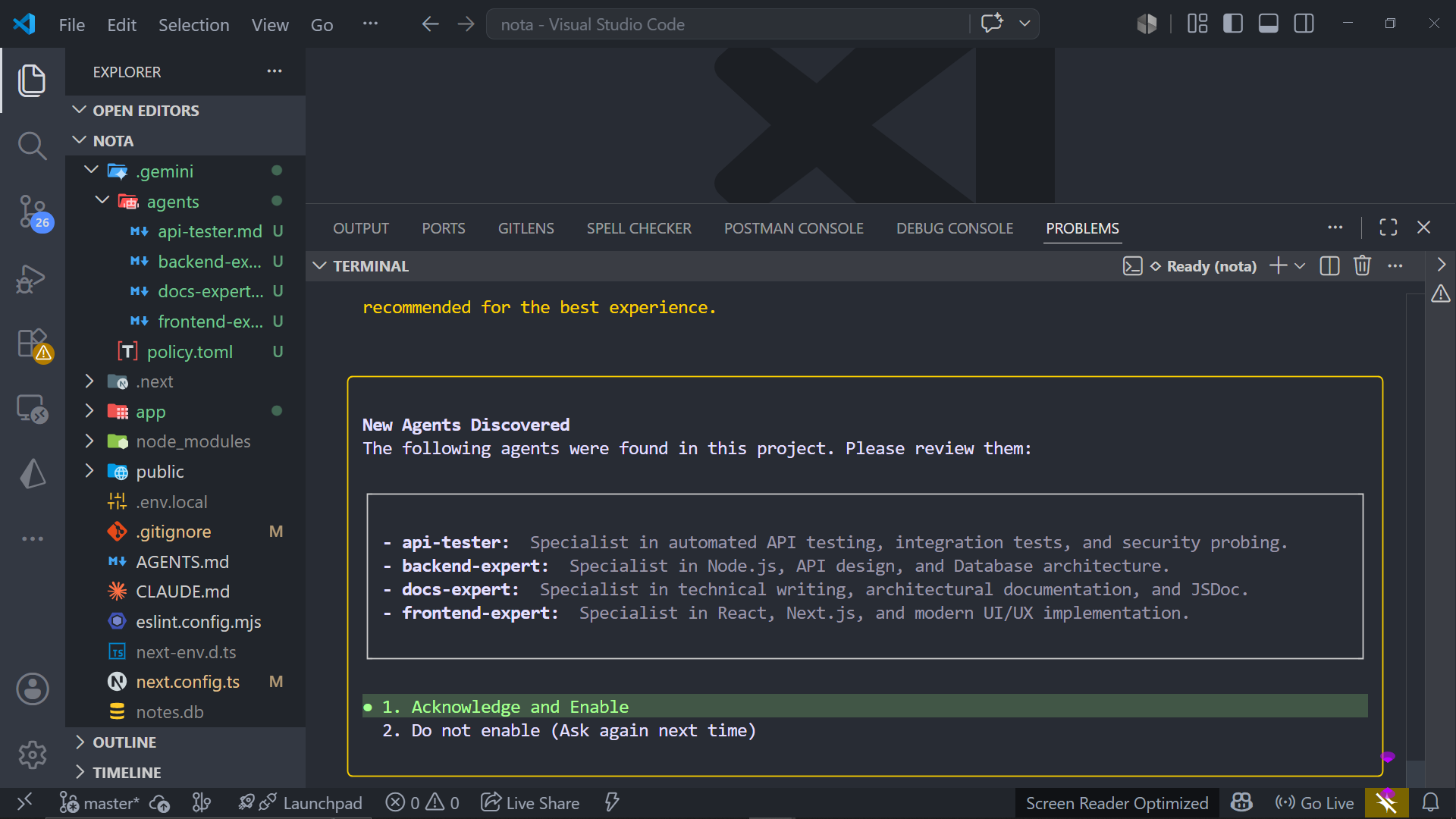The width and height of the screenshot is (1456, 819).
Task: Open Launchpad from status bar
Action: (x=300, y=802)
